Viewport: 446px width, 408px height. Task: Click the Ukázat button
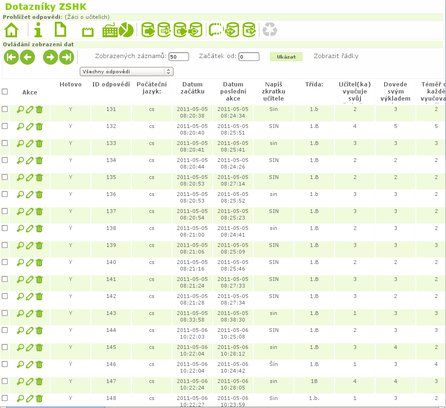pyautogui.click(x=286, y=57)
